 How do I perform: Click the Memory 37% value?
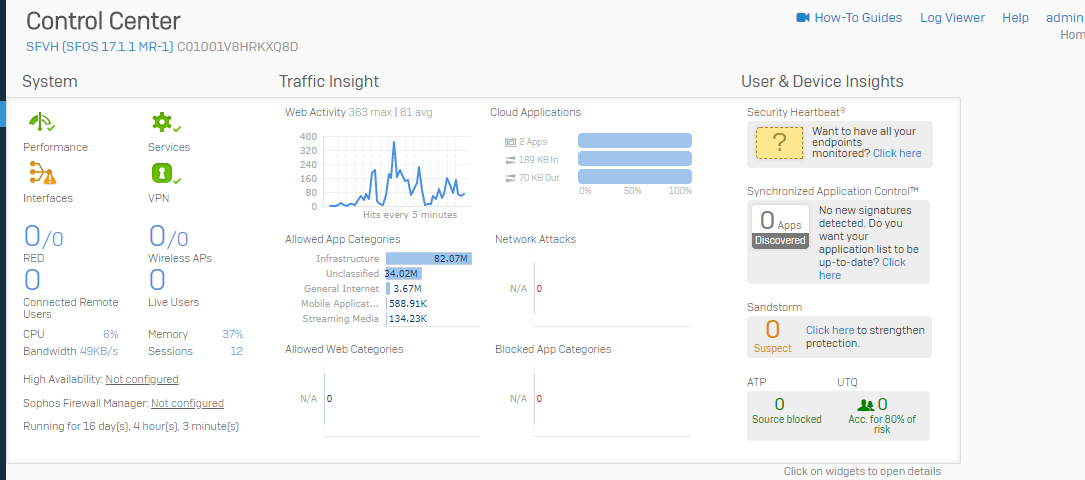(232, 334)
